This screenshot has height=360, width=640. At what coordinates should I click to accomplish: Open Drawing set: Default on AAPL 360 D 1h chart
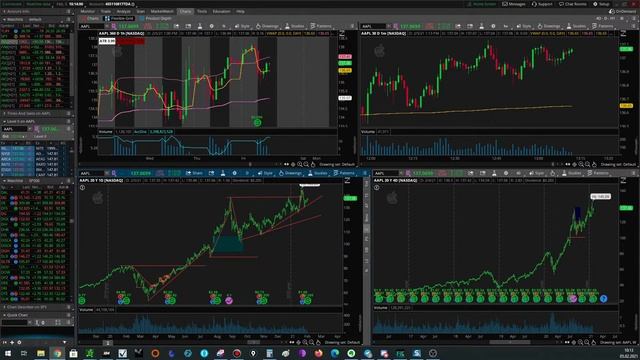click(x=337, y=164)
